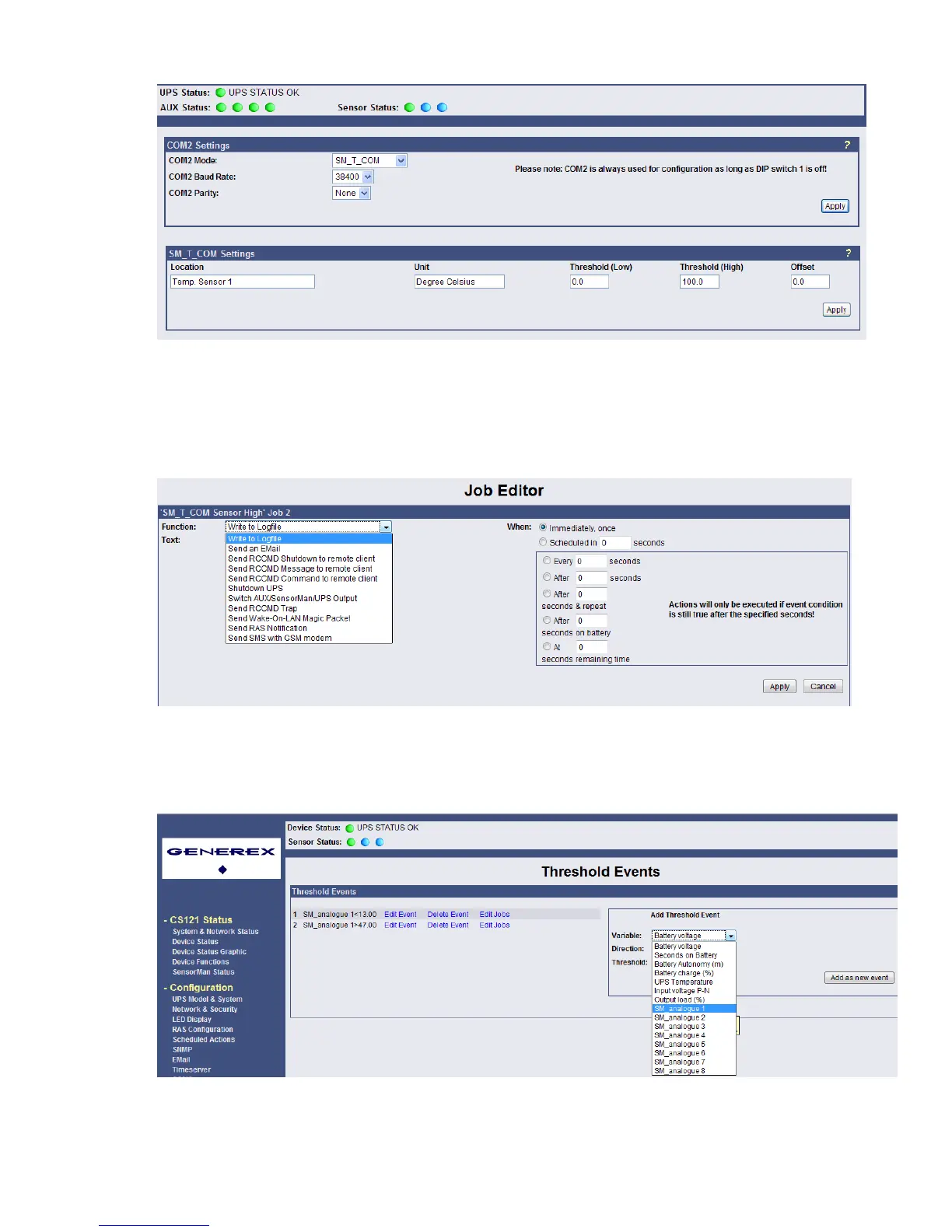Open 'UPS Model & System' configuration link
Image resolution: width=952 pixels, height=1232 pixels.
207,999
